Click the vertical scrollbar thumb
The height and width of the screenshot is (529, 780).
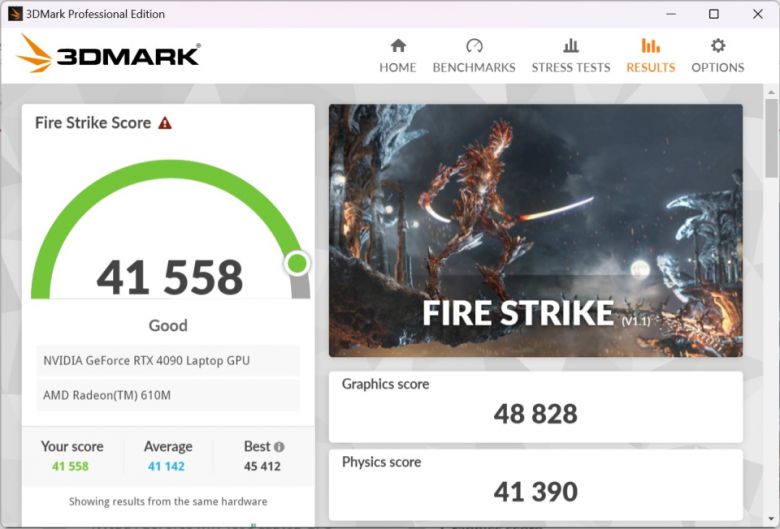point(771,135)
